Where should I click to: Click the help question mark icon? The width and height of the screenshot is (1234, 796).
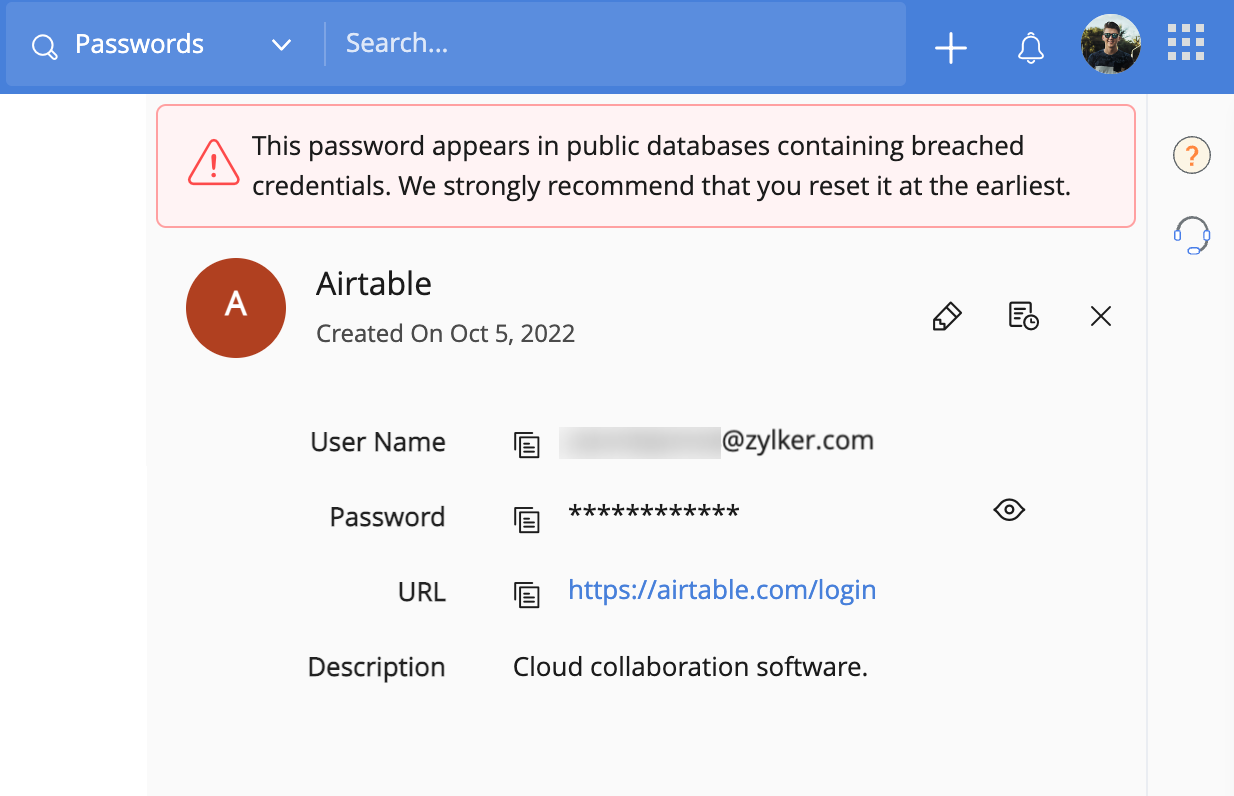[1192, 156]
